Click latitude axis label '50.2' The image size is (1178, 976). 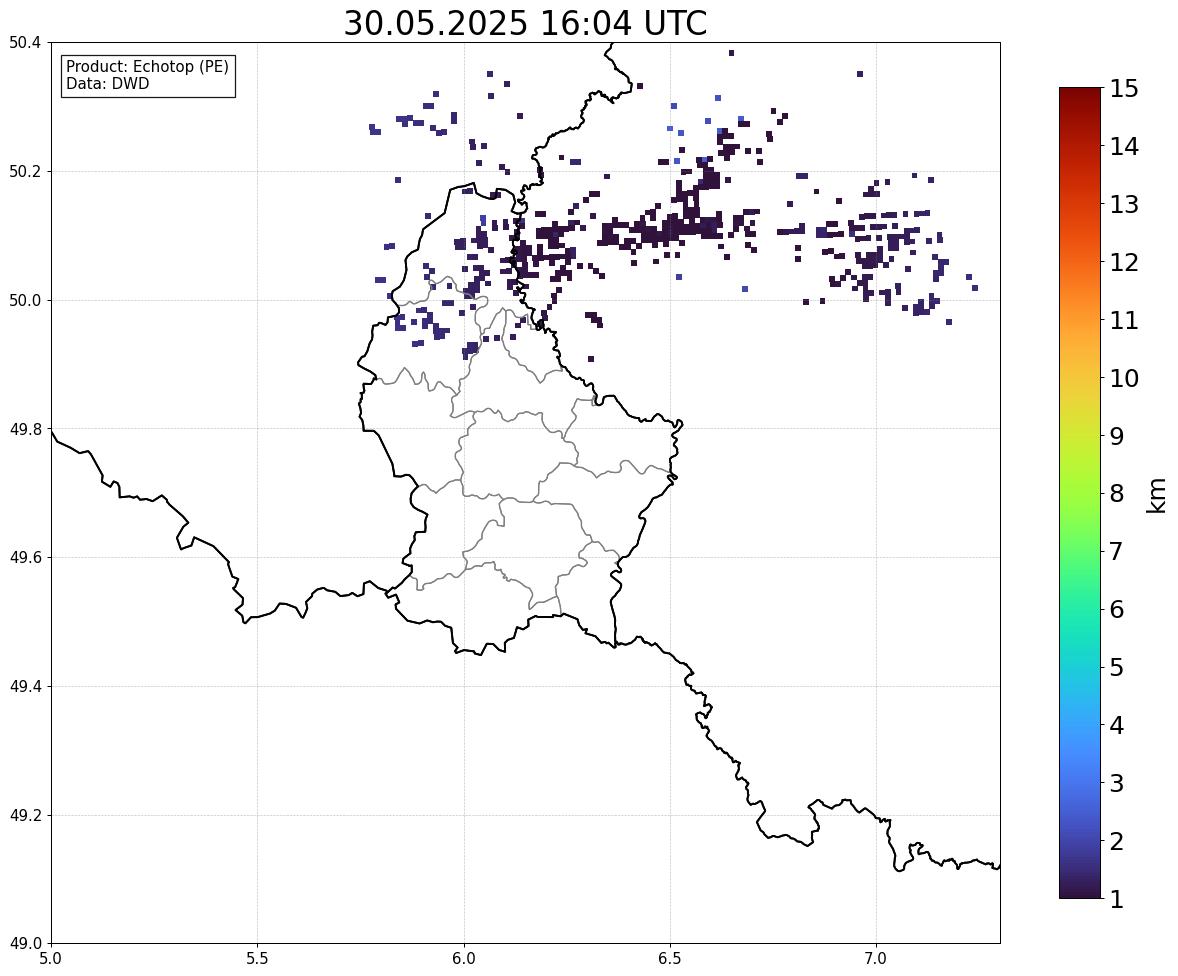(x=24, y=171)
